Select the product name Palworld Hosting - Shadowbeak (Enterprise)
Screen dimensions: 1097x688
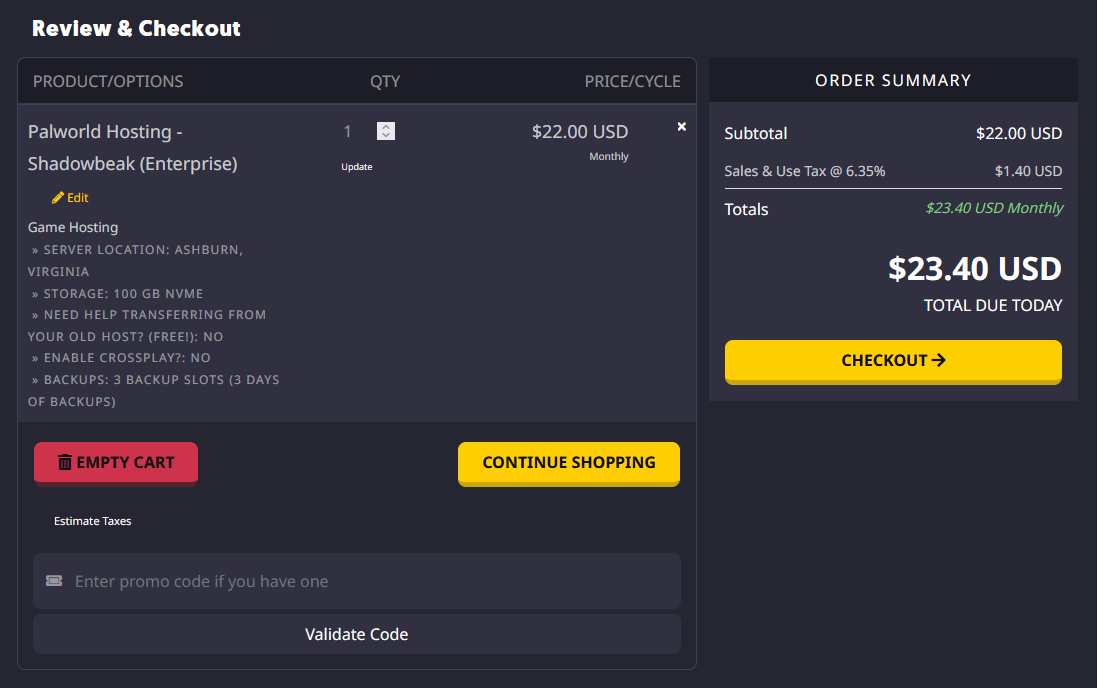click(133, 148)
